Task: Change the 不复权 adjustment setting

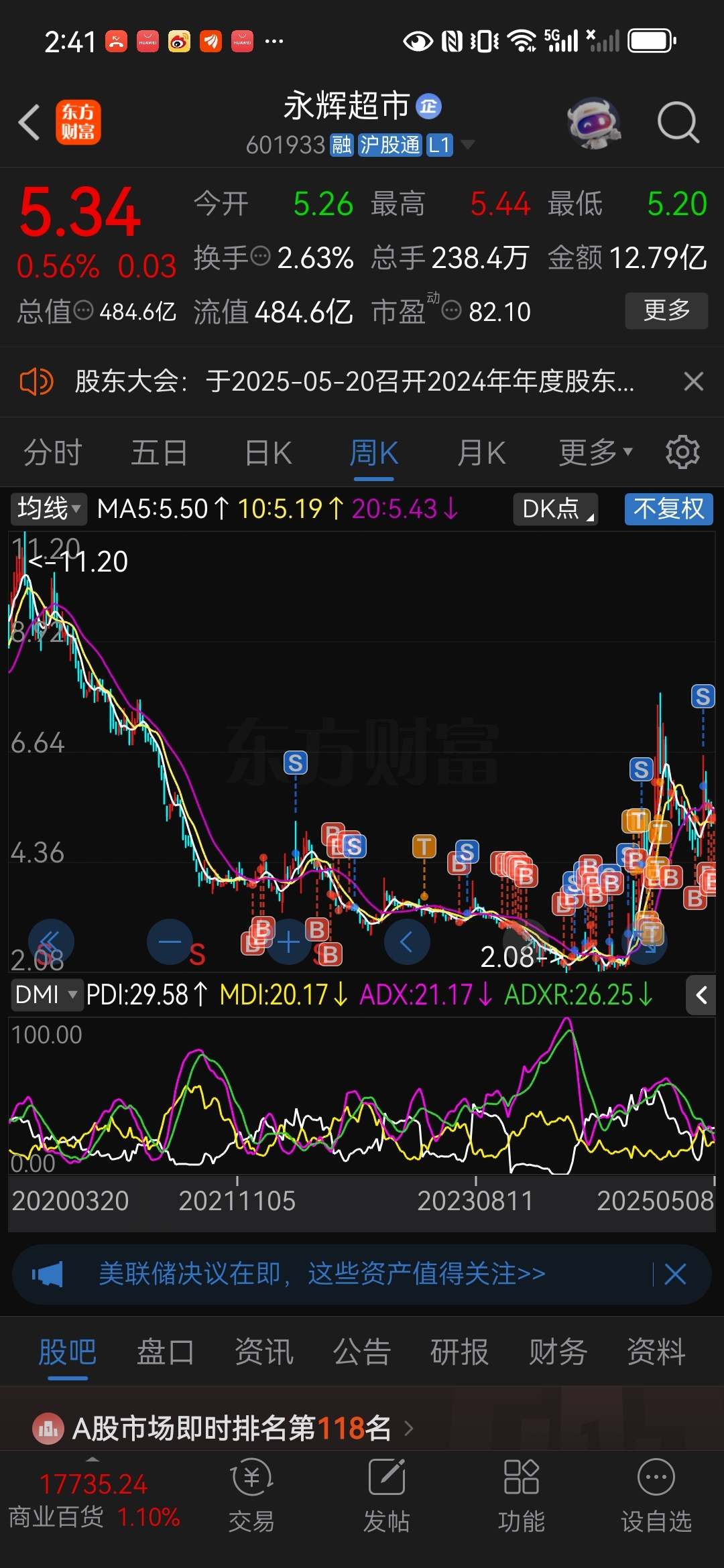Action: click(x=668, y=509)
